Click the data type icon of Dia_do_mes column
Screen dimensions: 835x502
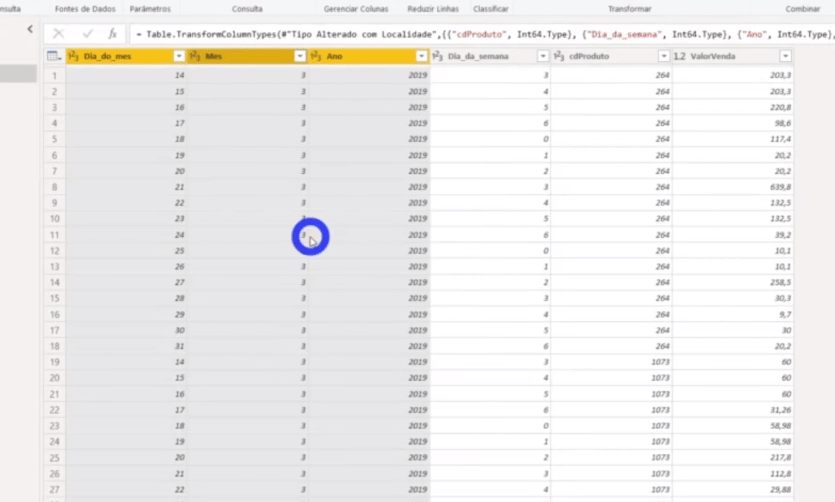coord(74,57)
